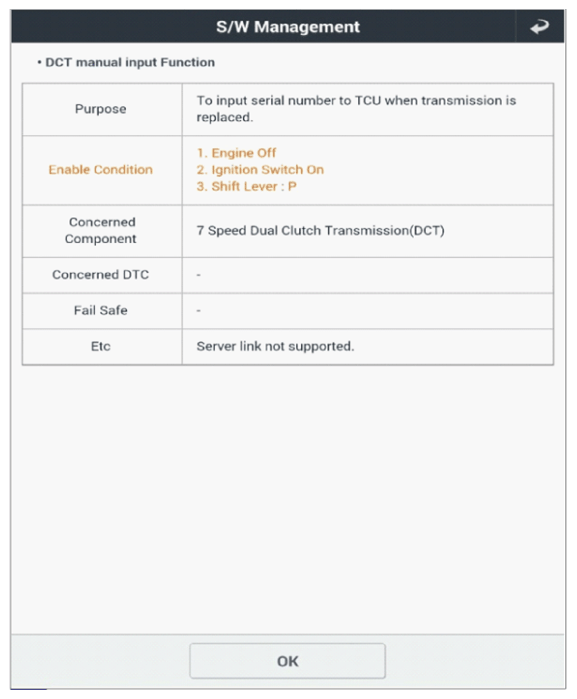The image size is (577, 699).
Task: Confirm with the OK button
Action: [288, 661]
